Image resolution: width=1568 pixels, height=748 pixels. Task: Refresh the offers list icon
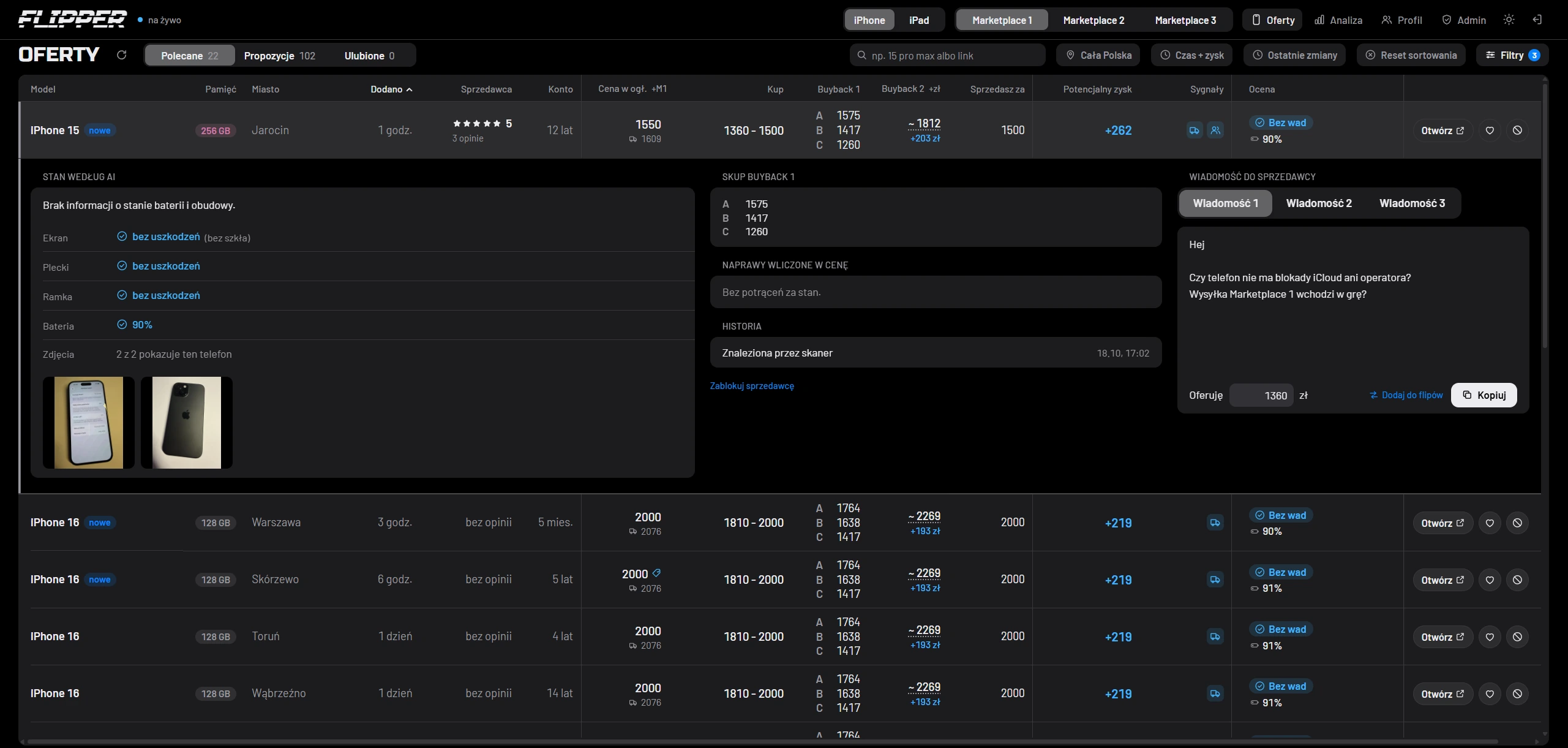click(122, 55)
